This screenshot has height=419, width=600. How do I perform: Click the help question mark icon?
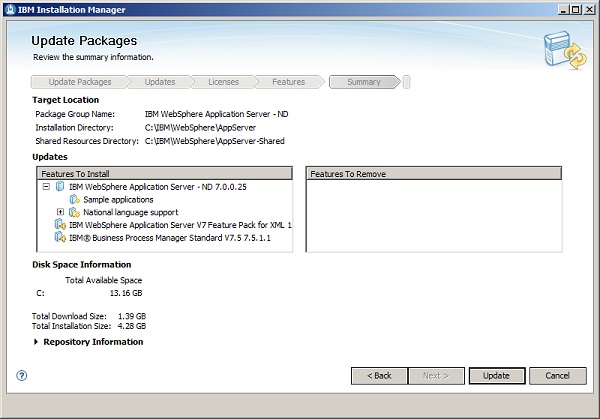21,375
